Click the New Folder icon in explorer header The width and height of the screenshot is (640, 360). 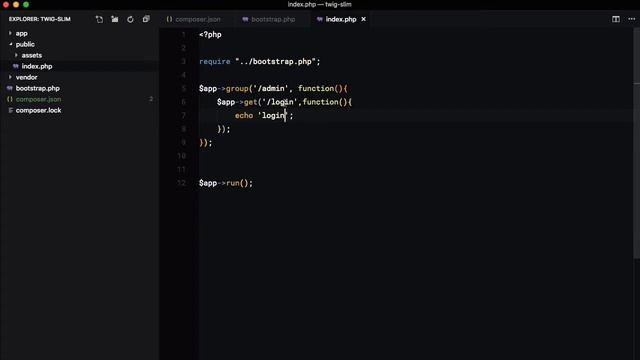tap(115, 19)
